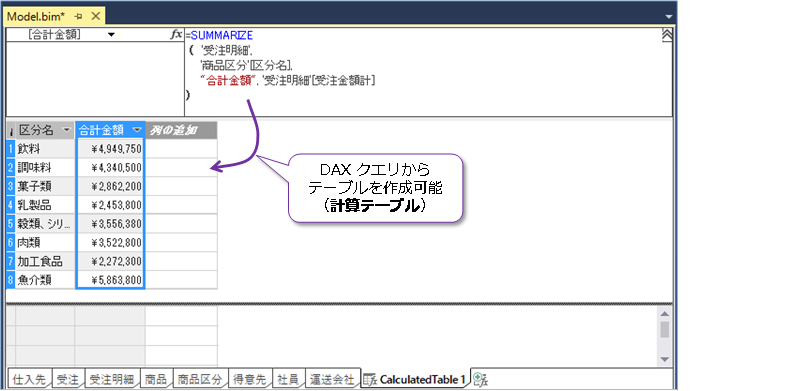
Task: Click the create new calculated table icon
Action: point(480,379)
